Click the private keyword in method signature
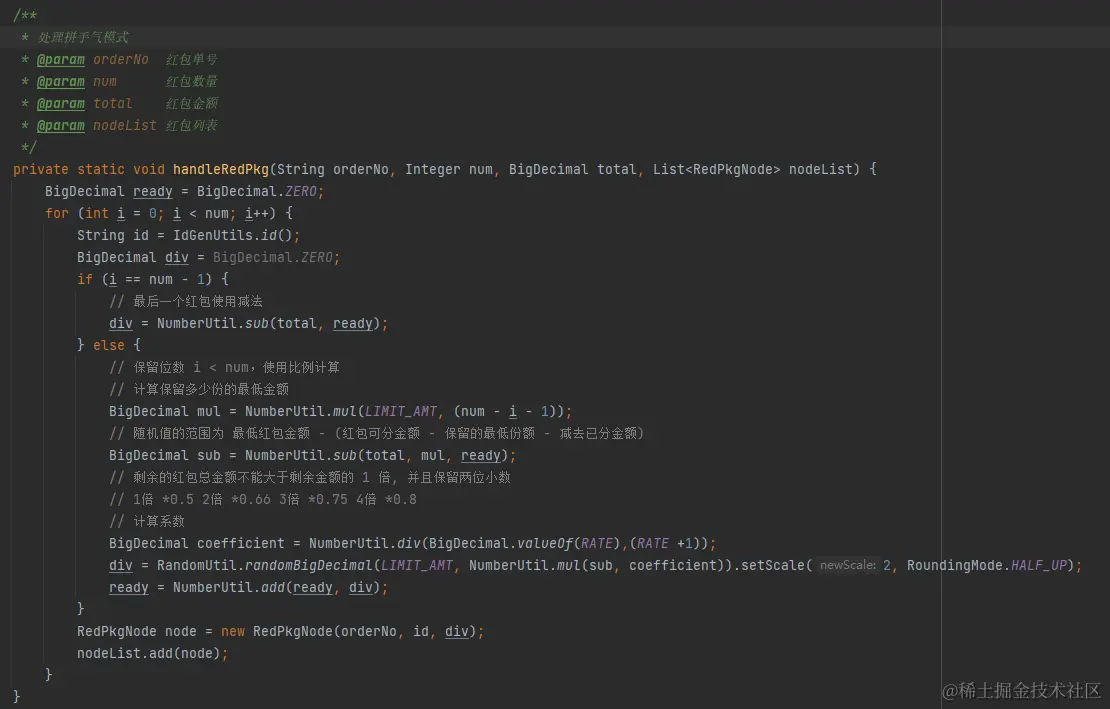 coord(40,169)
